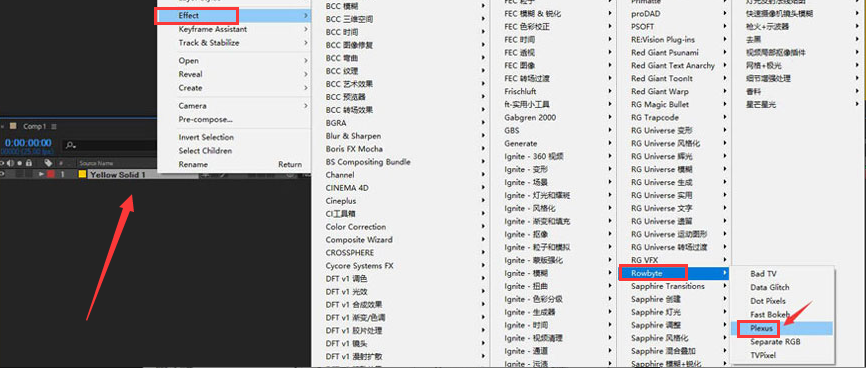Viewport: 866px width, 368px height.
Task: Expand the Red Giant Warp submenu arrow
Action: [724, 92]
